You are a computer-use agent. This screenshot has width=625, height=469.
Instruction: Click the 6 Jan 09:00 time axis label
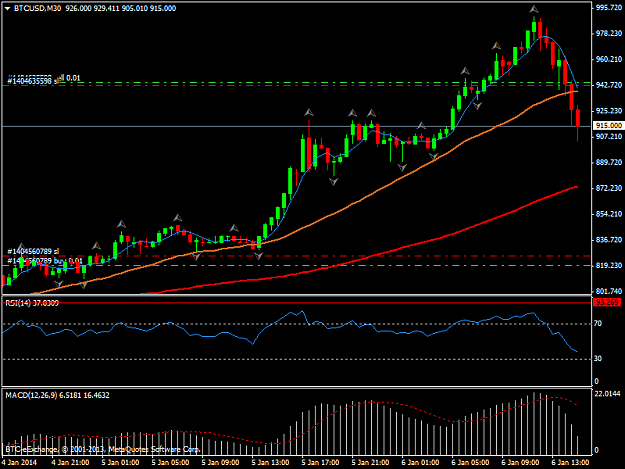[x=520, y=463]
